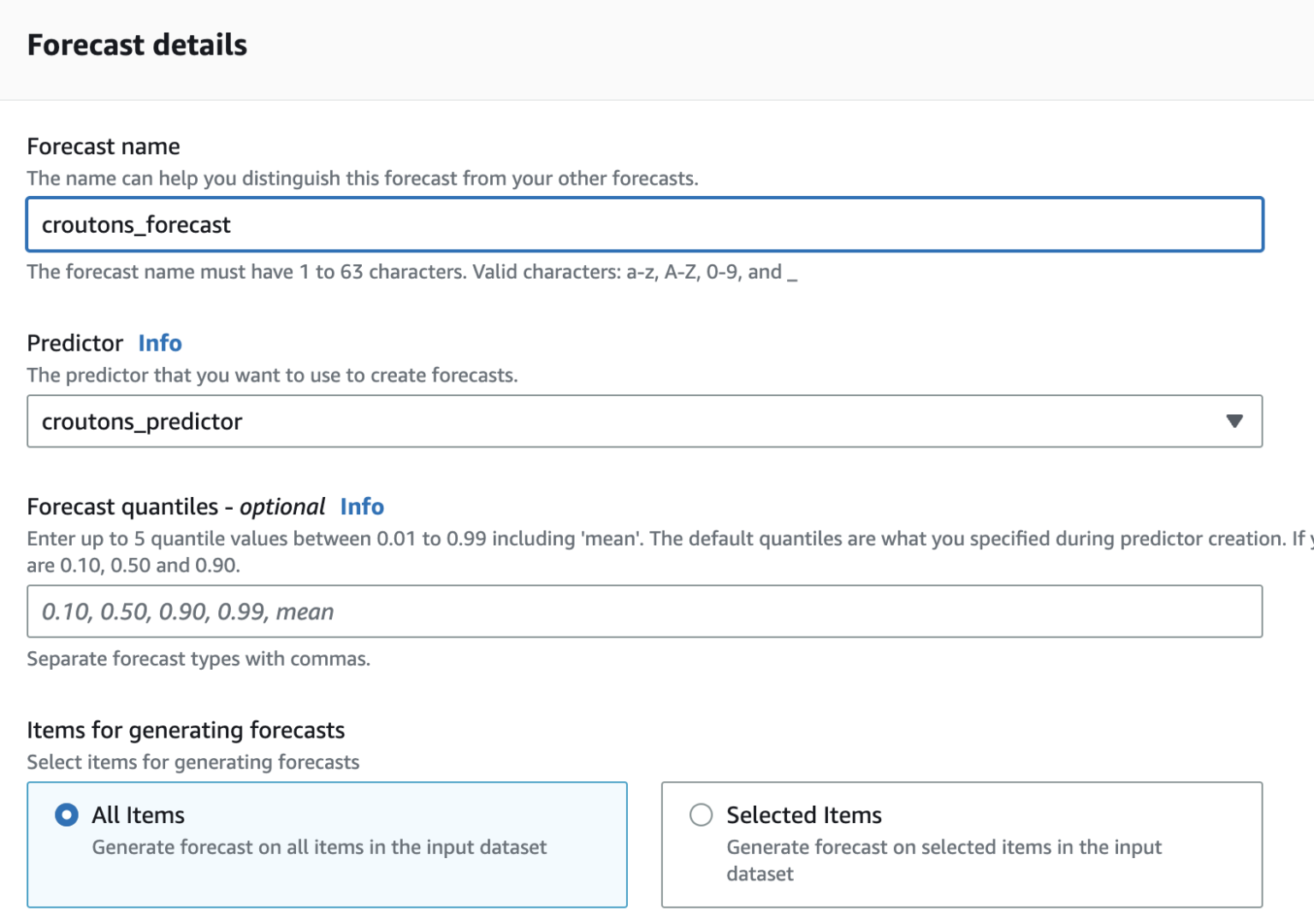Image resolution: width=1314 pixels, height=924 pixels.
Task: Click the All Items option card
Action: tap(328, 844)
